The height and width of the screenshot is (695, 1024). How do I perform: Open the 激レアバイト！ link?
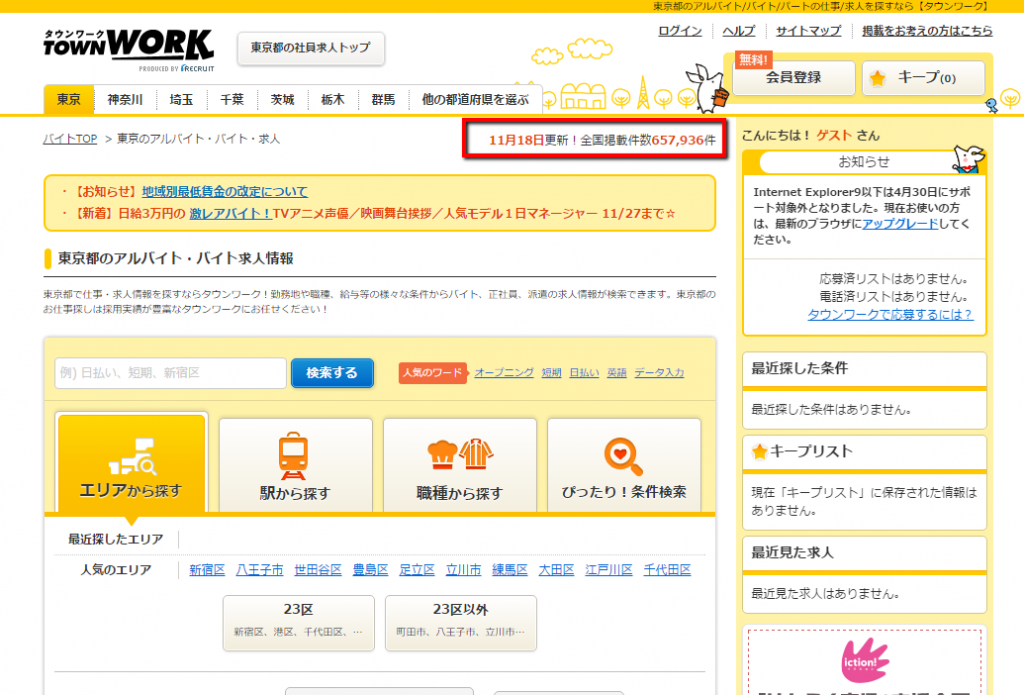pos(231,214)
